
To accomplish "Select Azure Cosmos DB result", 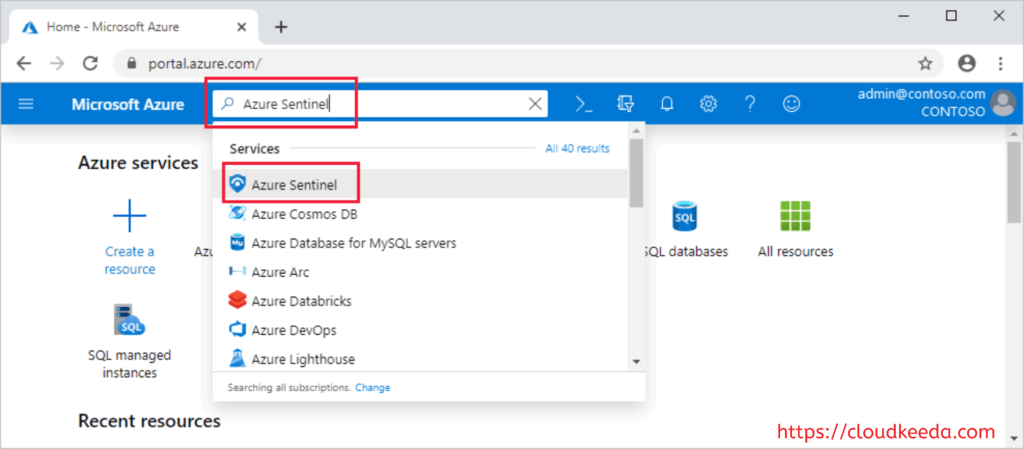I will [x=421, y=214].
